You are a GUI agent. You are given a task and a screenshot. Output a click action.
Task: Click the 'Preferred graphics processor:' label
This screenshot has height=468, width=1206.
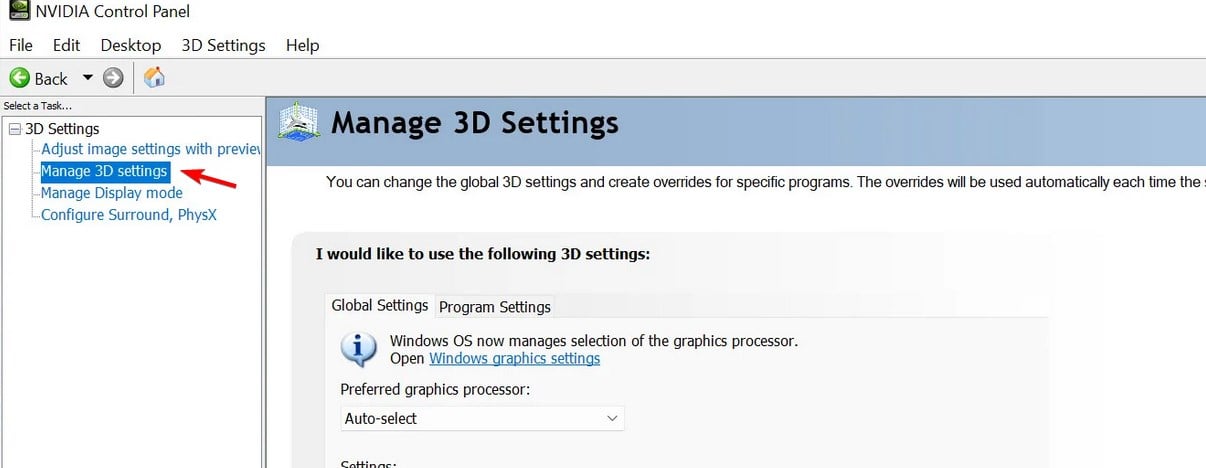coord(435,389)
